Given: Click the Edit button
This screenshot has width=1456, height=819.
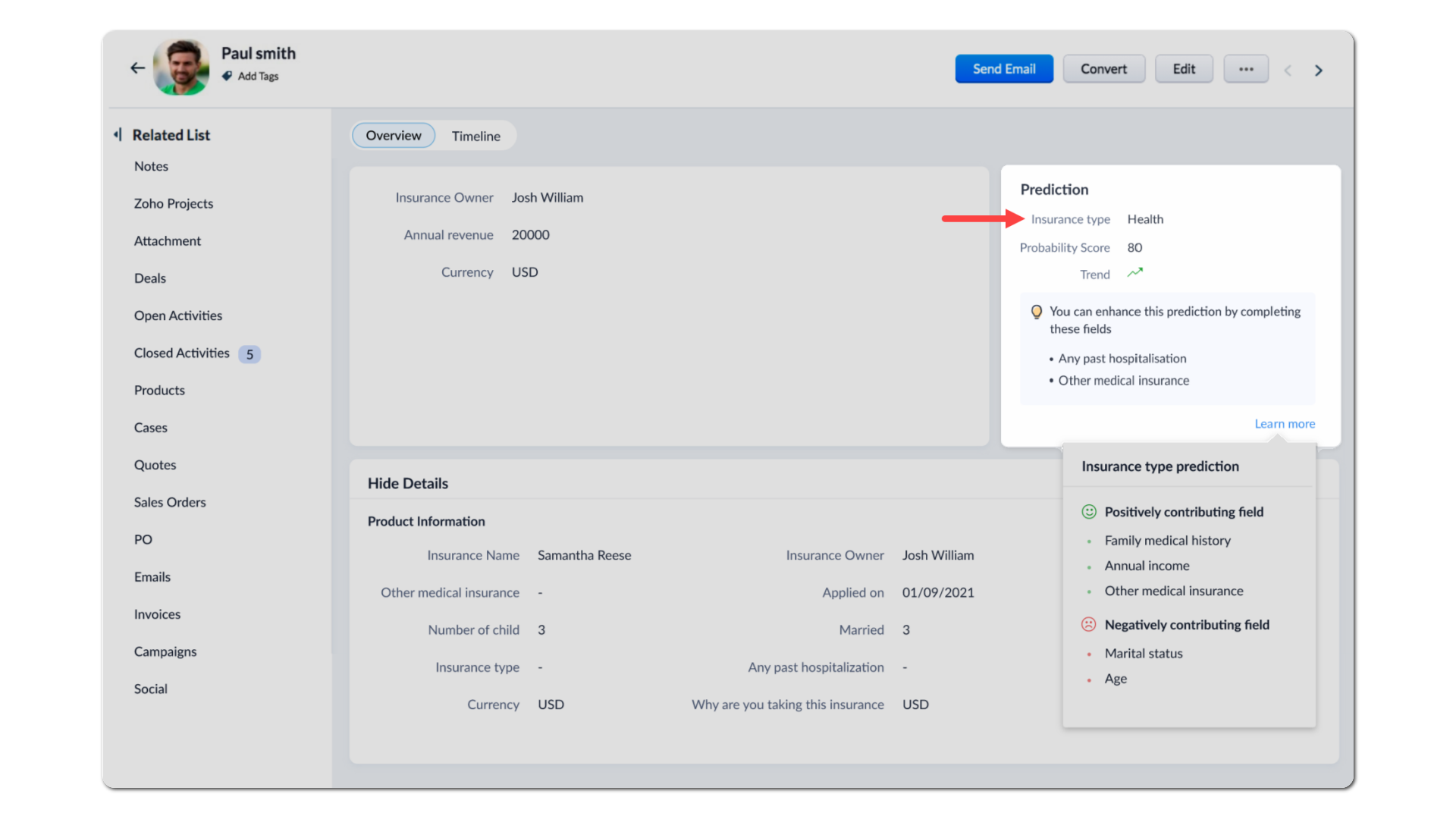Looking at the screenshot, I should point(1183,69).
